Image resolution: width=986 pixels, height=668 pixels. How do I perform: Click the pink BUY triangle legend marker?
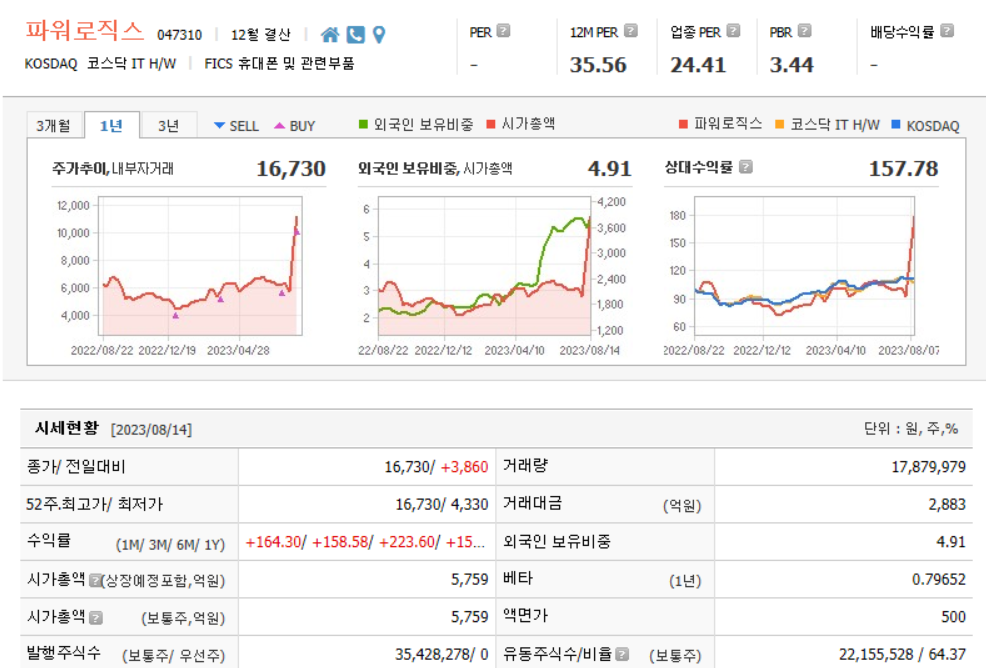[280, 126]
